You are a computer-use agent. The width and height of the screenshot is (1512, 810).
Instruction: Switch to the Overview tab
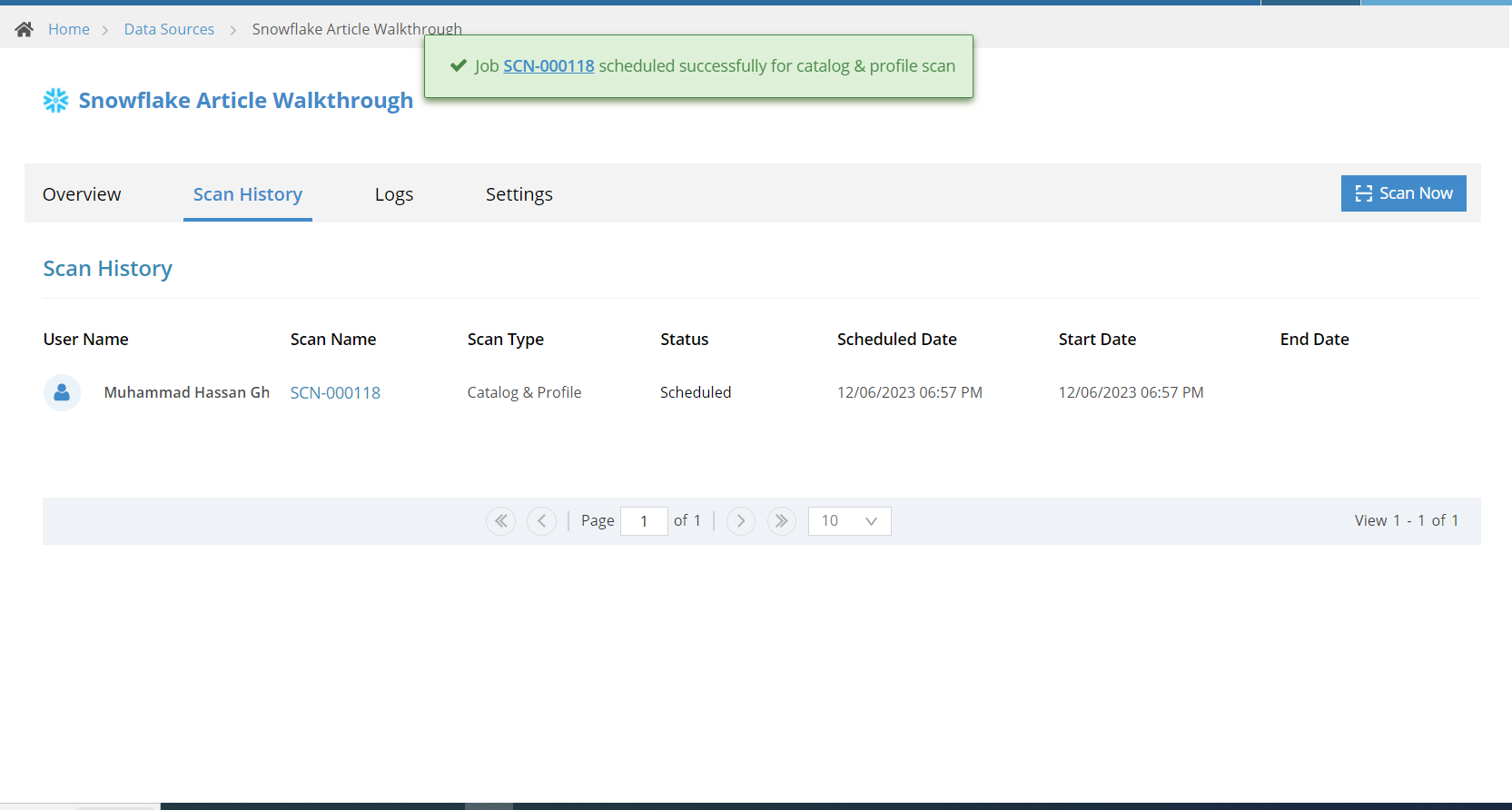[x=82, y=194]
